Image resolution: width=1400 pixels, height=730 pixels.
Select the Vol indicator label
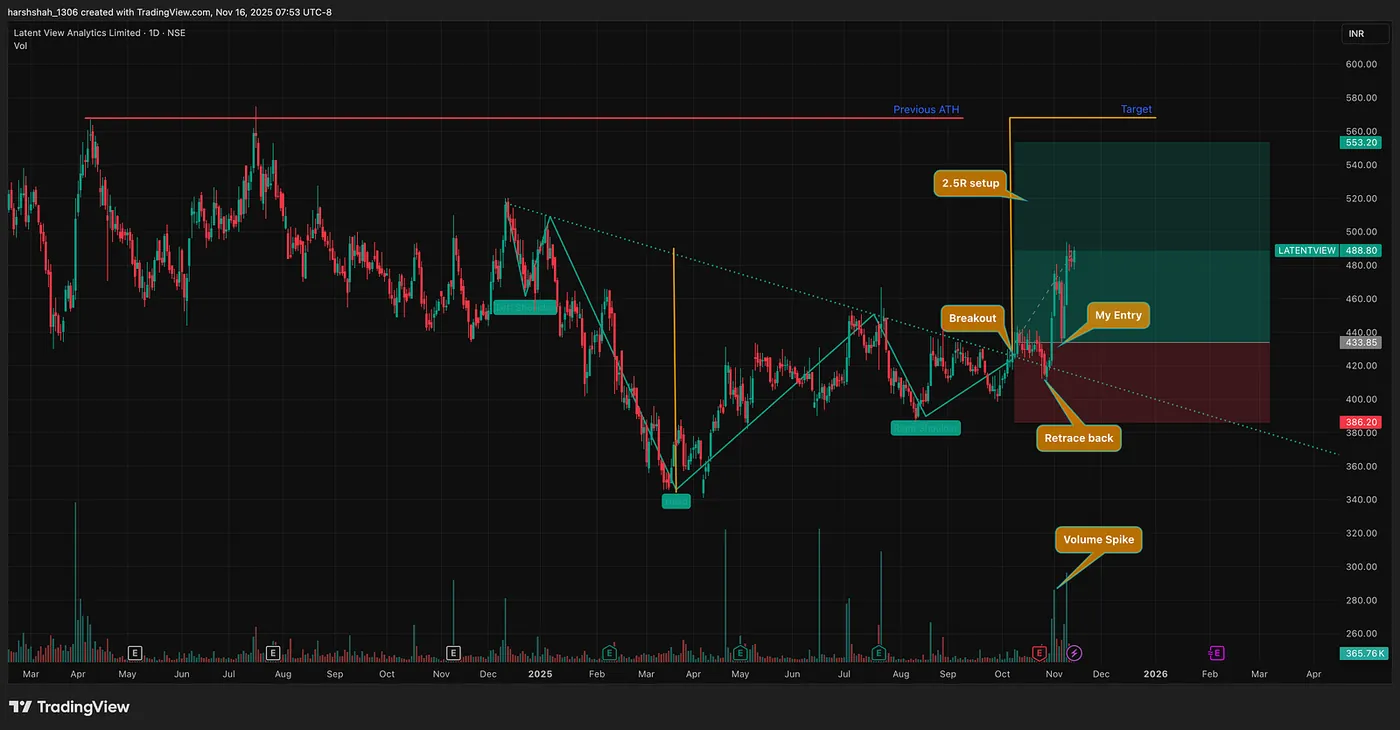(x=20, y=46)
